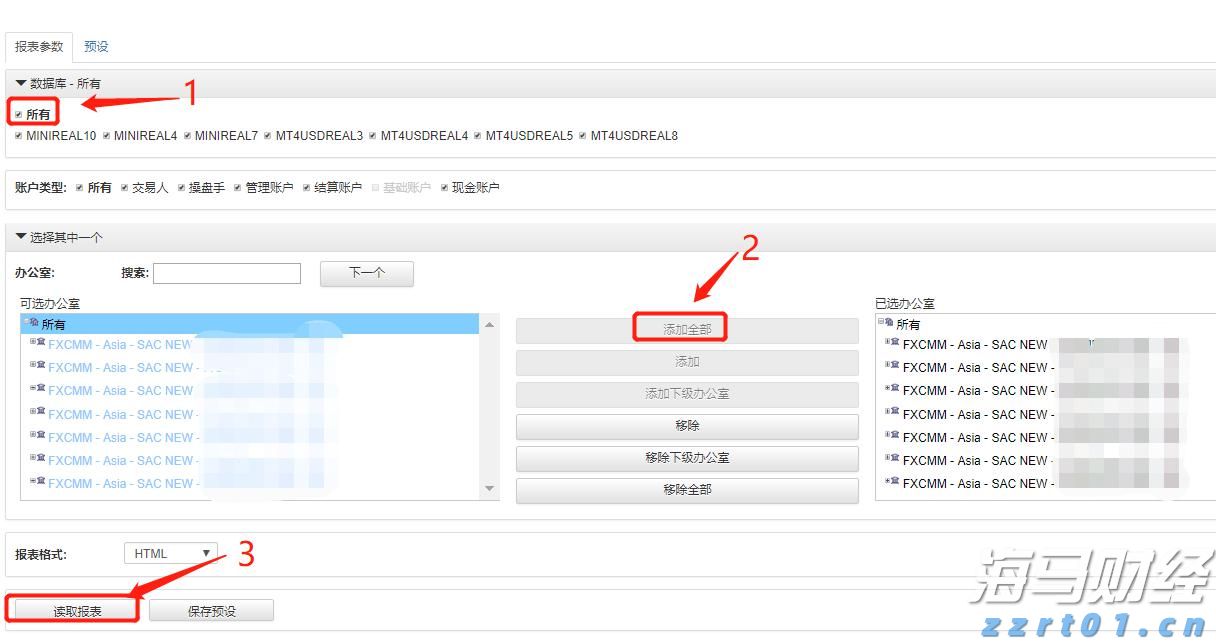This screenshot has width=1216, height=641.
Task: Click scroll up arrow of 可选办公室 list
Action: (x=489, y=325)
